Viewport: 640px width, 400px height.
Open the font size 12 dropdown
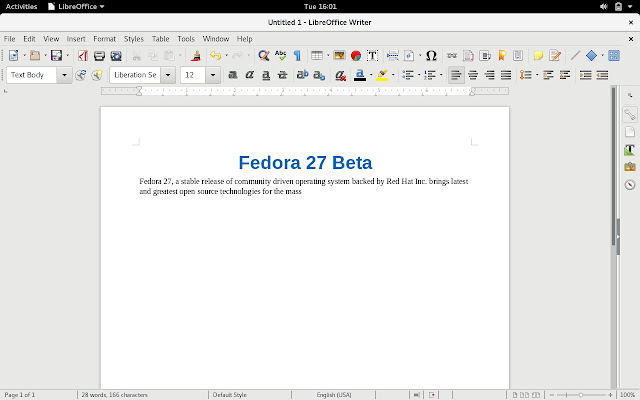pos(213,75)
